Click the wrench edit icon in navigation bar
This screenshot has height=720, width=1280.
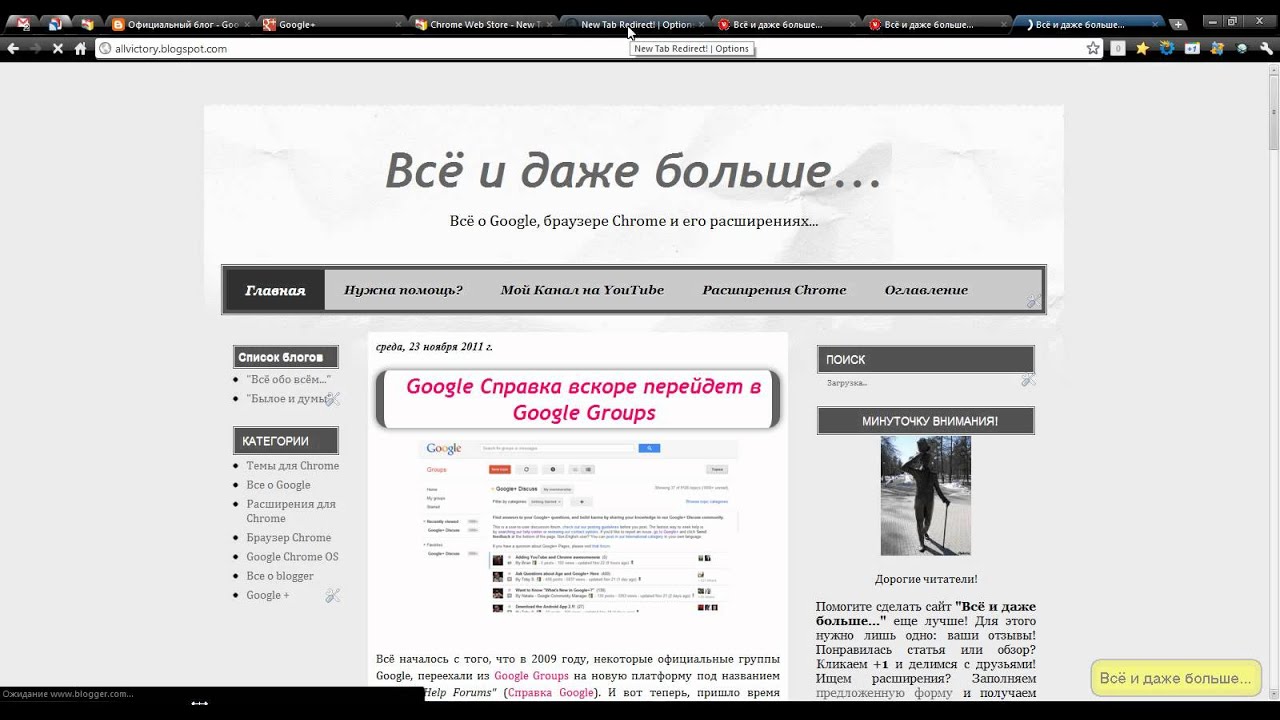(x=1033, y=301)
